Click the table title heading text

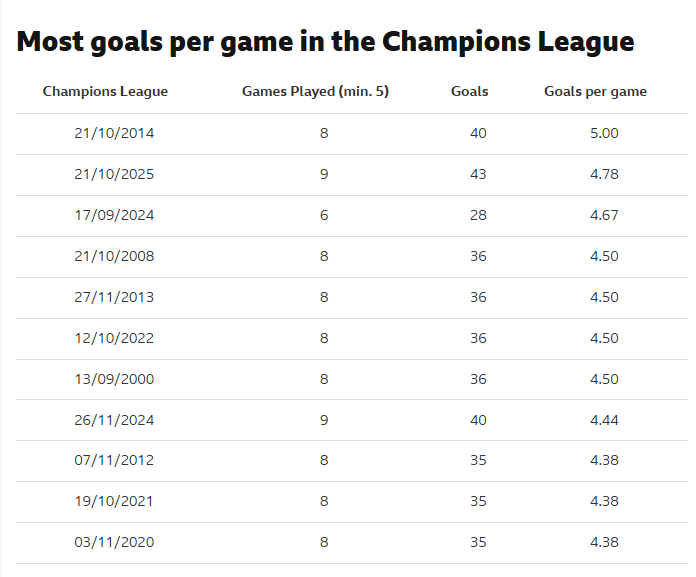tap(326, 41)
